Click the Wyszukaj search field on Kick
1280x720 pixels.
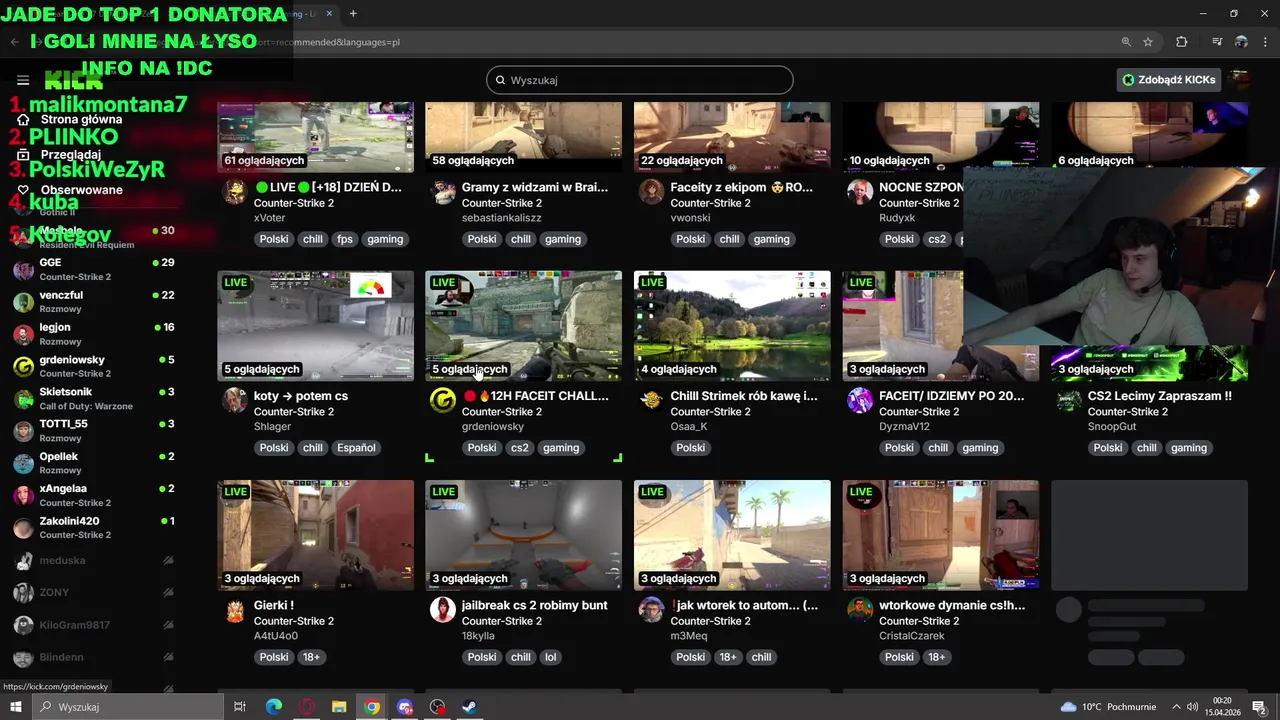tap(640, 80)
